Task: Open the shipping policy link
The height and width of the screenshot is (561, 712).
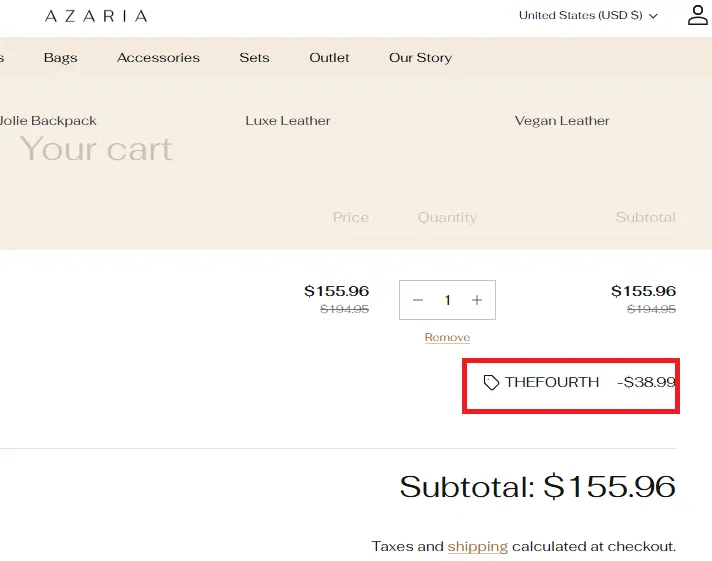Action: [478, 546]
